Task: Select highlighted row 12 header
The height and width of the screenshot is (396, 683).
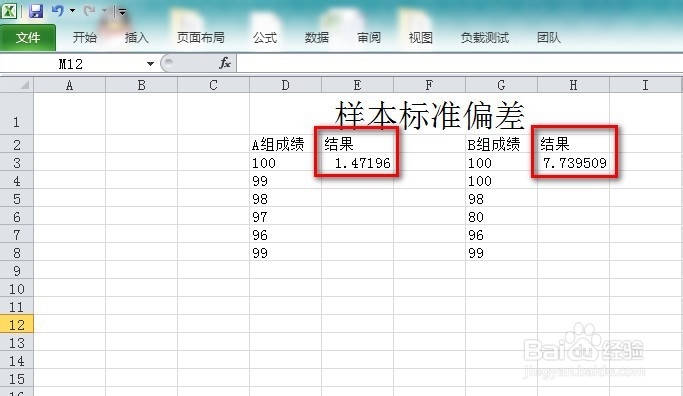Action: point(17,325)
